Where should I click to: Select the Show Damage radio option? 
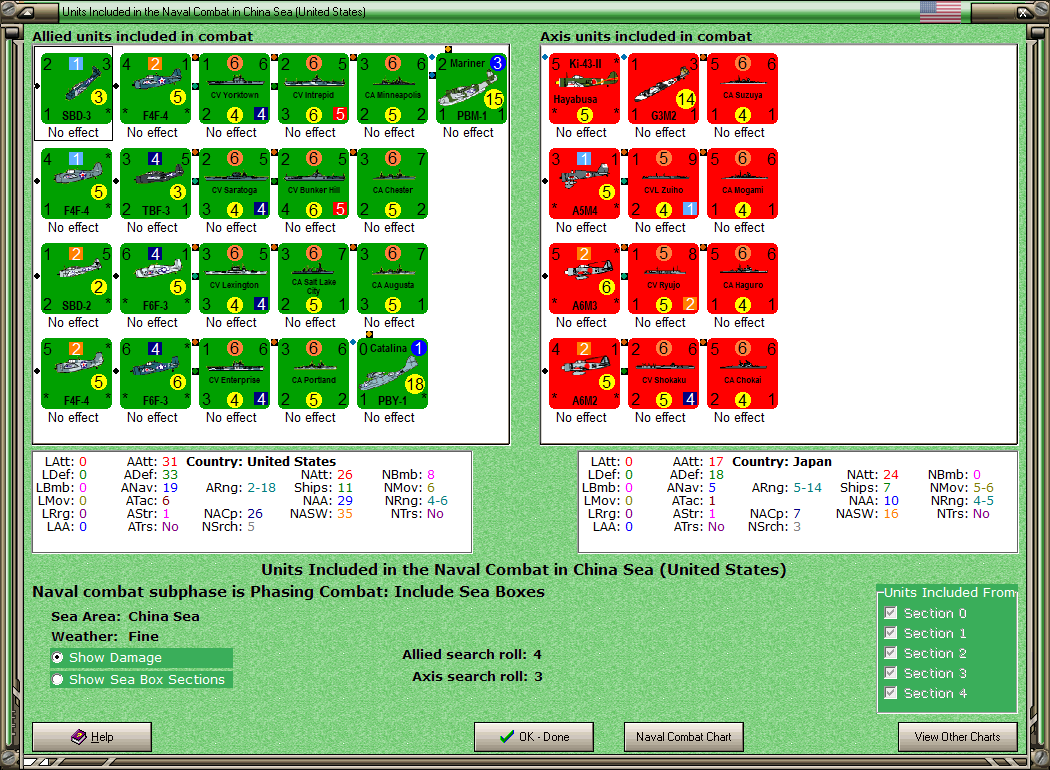pos(141,658)
